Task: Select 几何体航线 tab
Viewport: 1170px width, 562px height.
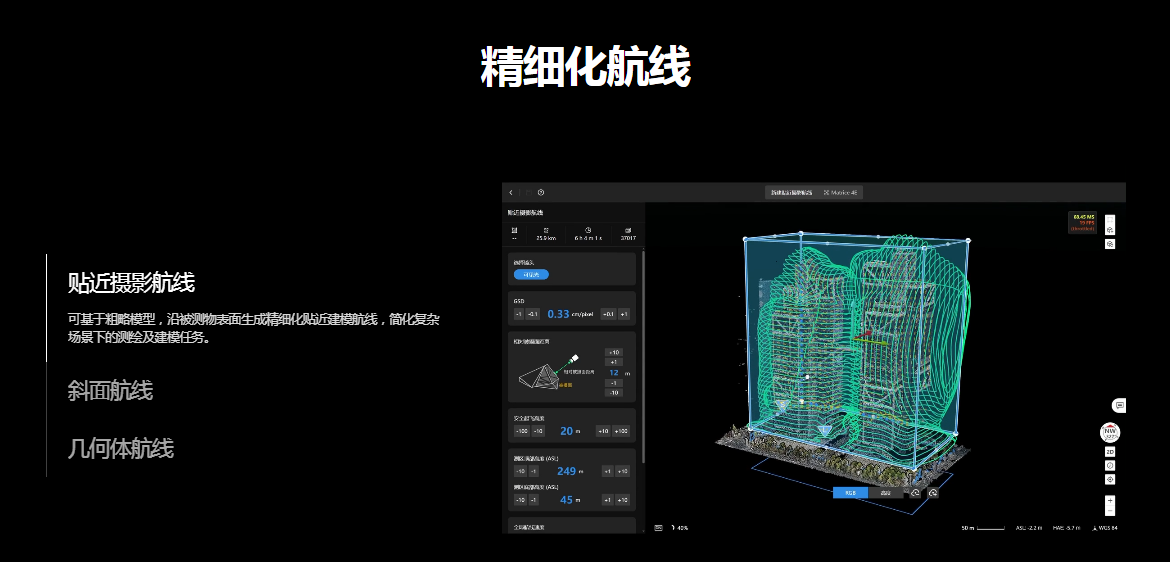Action: (x=120, y=447)
